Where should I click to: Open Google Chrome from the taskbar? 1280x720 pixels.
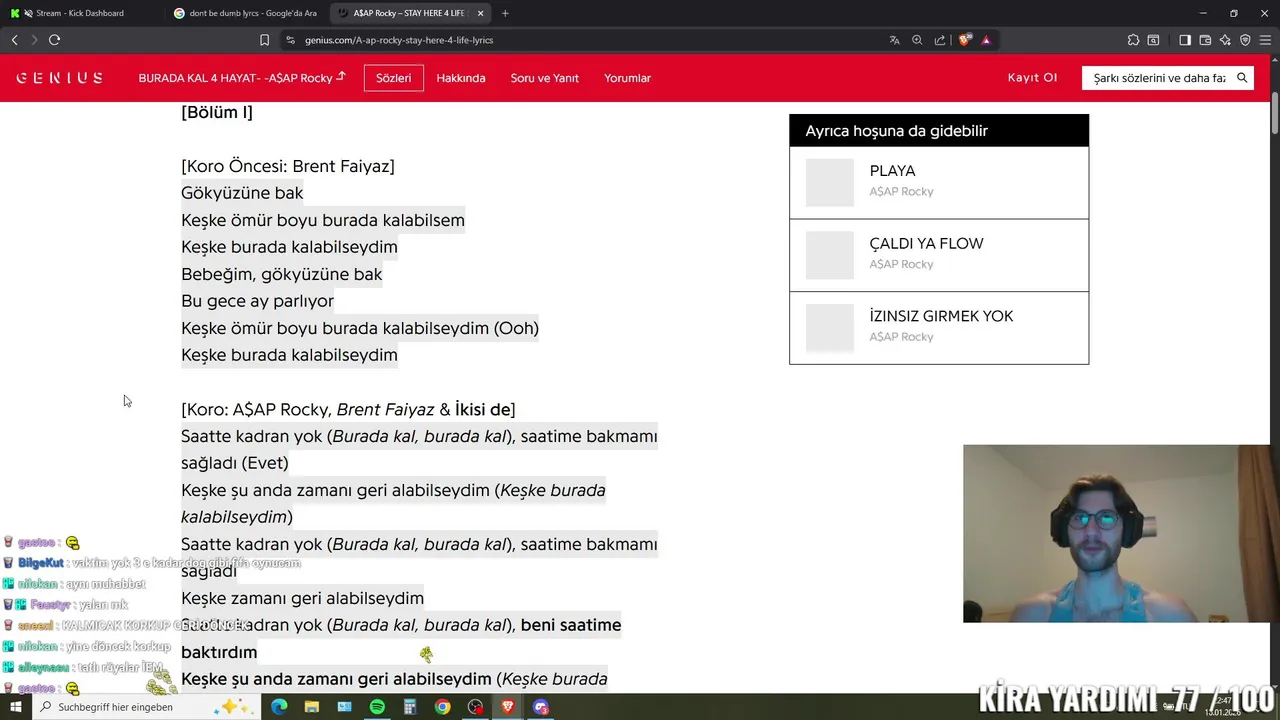point(442,707)
